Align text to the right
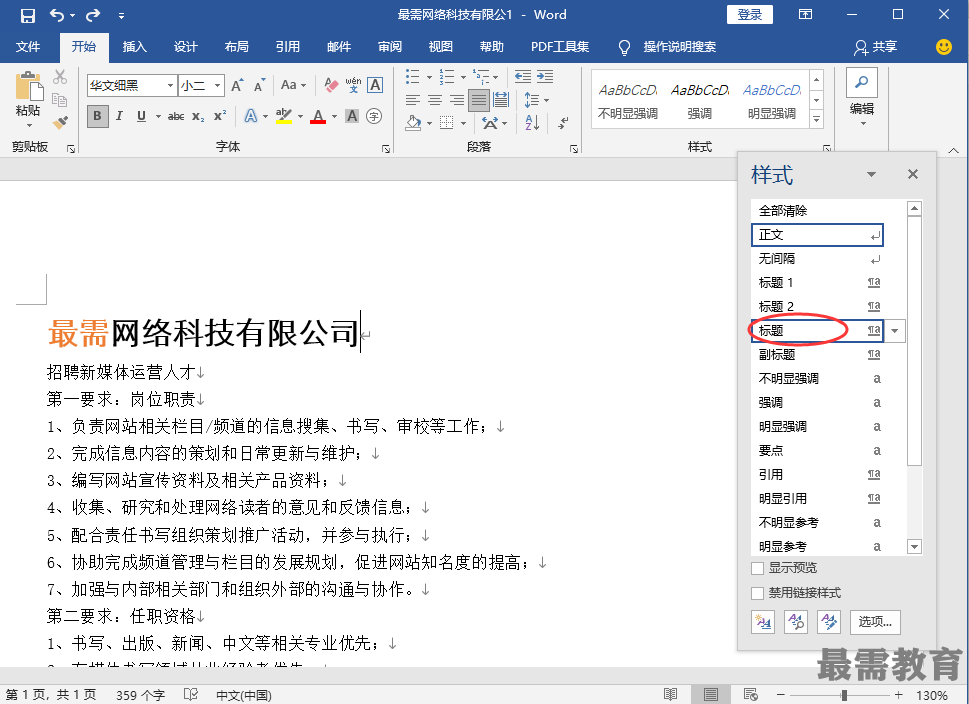The width and height of the screenshot is (969, 704). tap(457, 100)
